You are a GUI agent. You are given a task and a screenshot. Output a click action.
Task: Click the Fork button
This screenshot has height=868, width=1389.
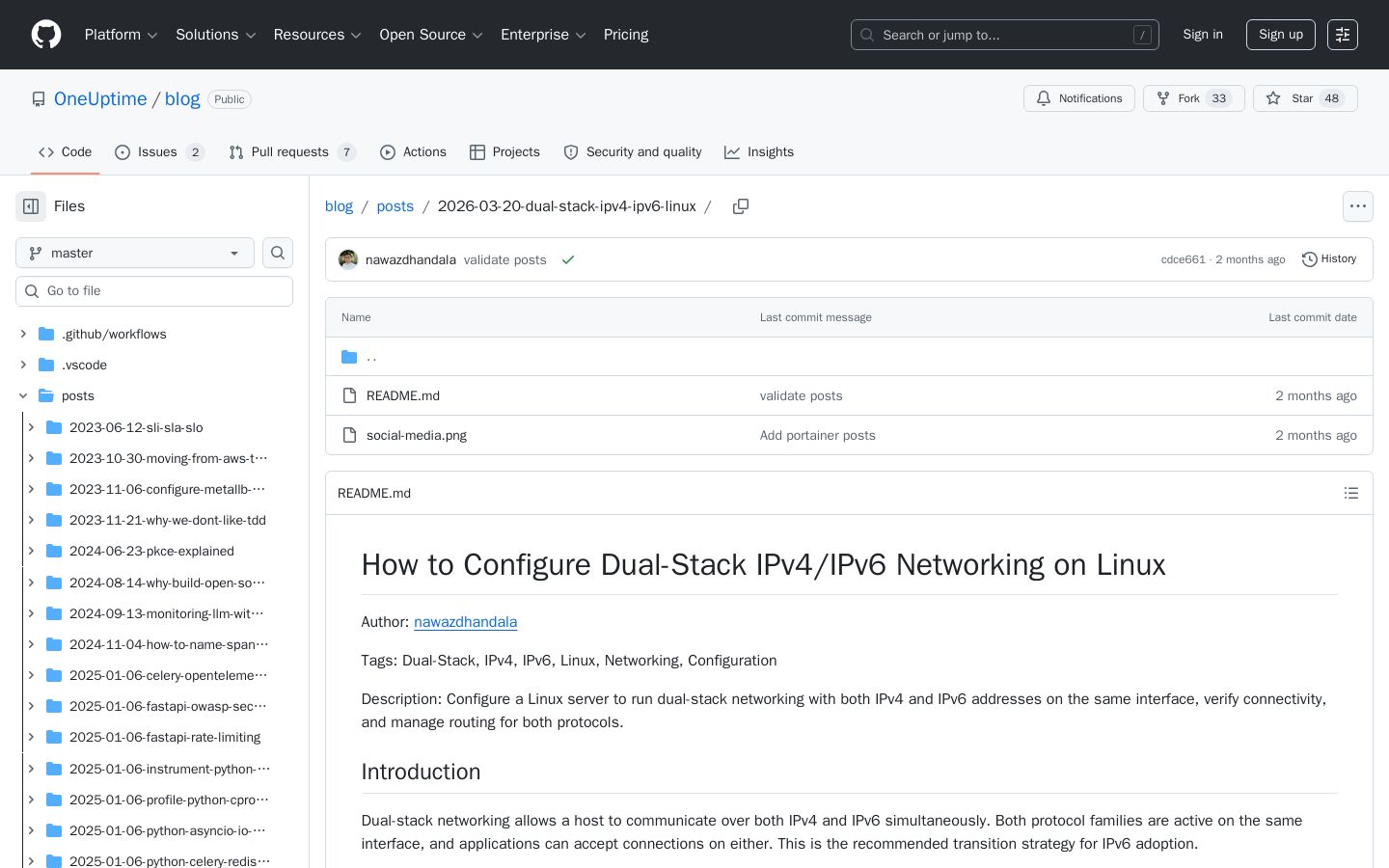click(x=1194, y=98)
